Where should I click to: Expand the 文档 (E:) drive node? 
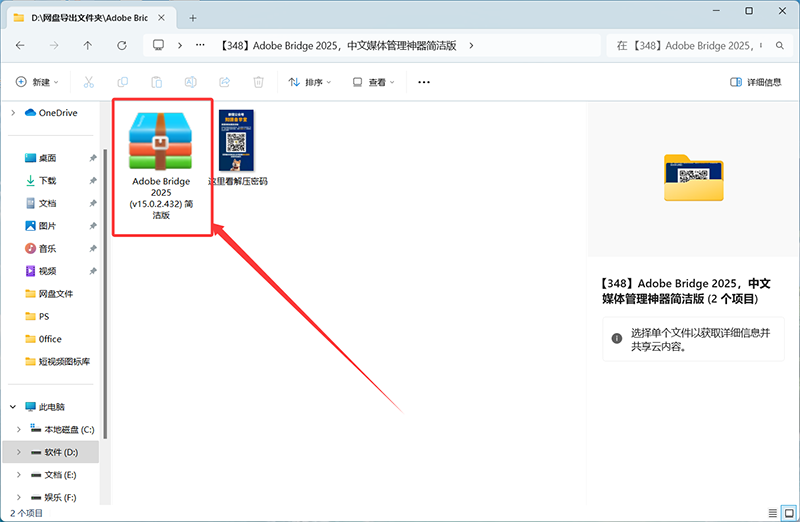(19, 475)
